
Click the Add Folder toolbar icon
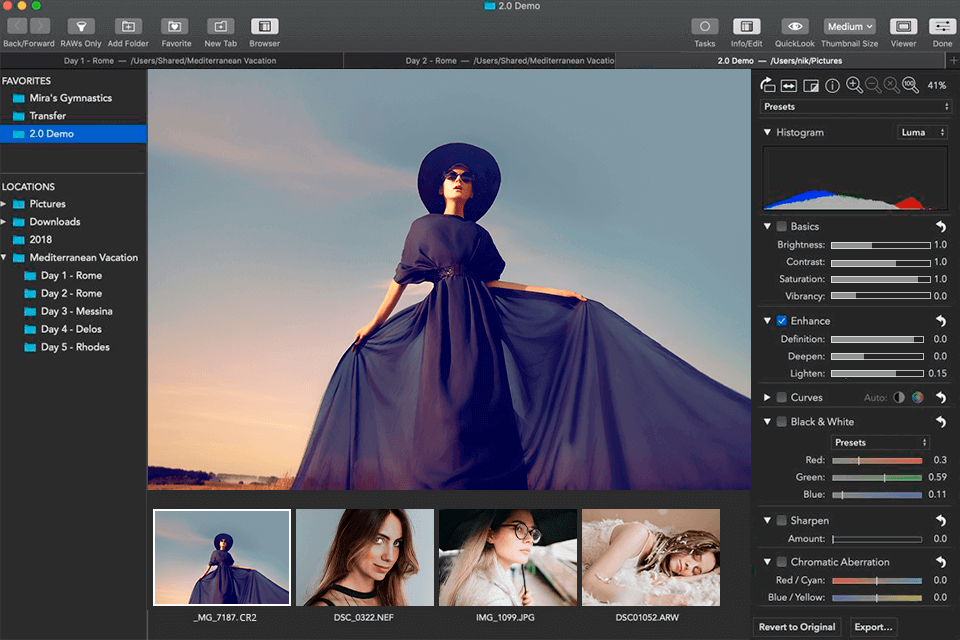(128, 27)
